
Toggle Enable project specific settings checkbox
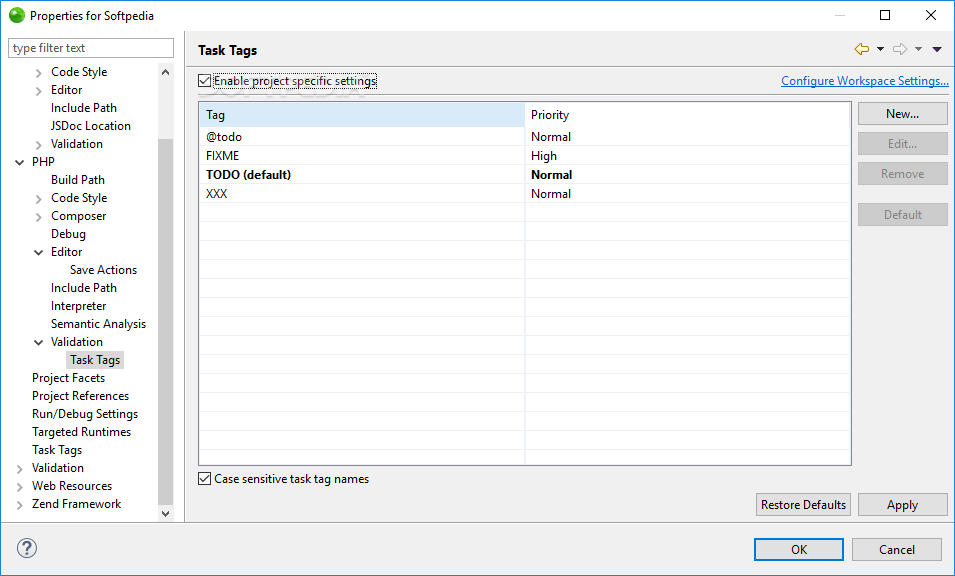tap(205, 81)
